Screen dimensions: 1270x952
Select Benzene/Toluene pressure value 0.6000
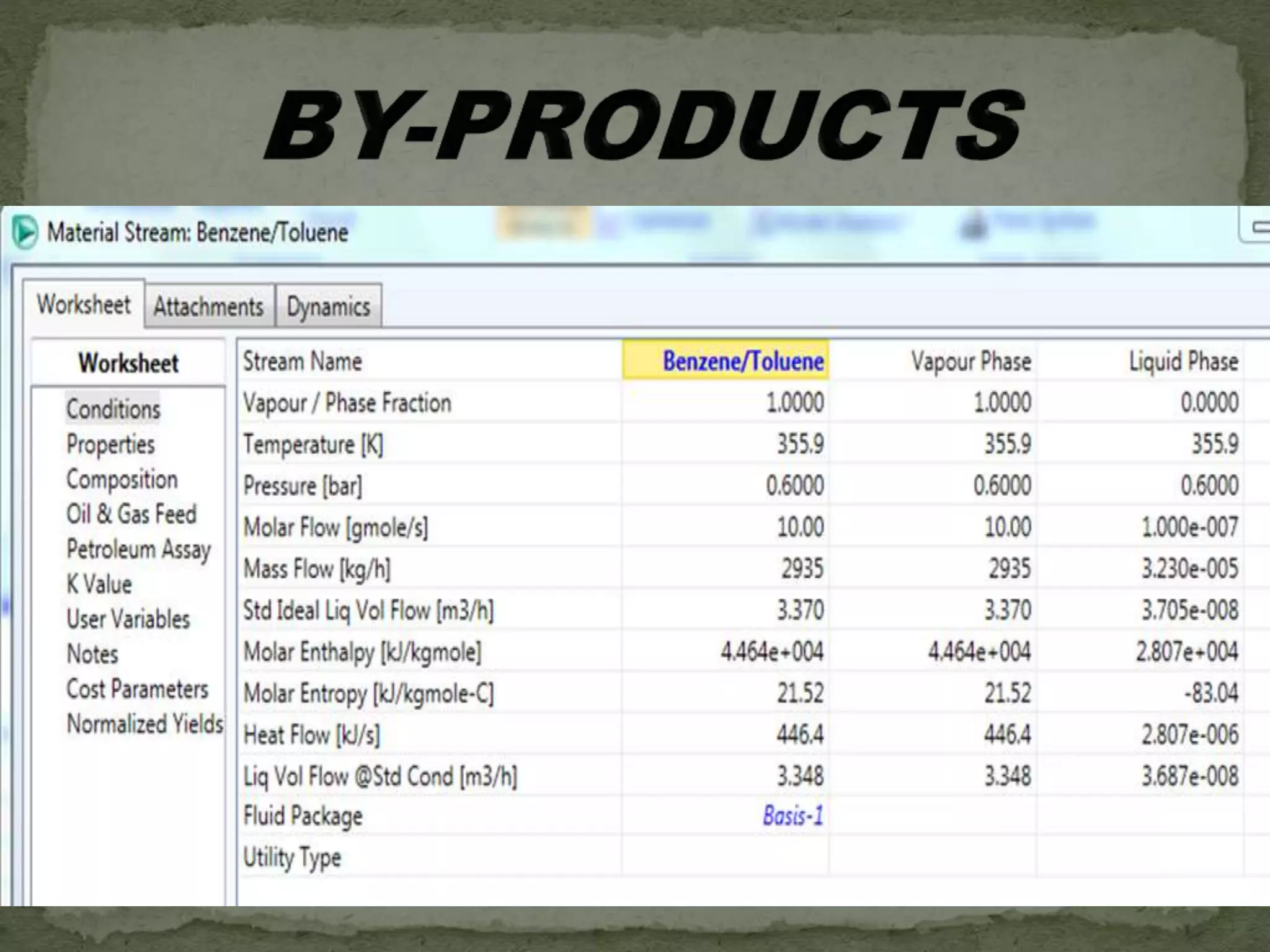click(x=795, y=485)
